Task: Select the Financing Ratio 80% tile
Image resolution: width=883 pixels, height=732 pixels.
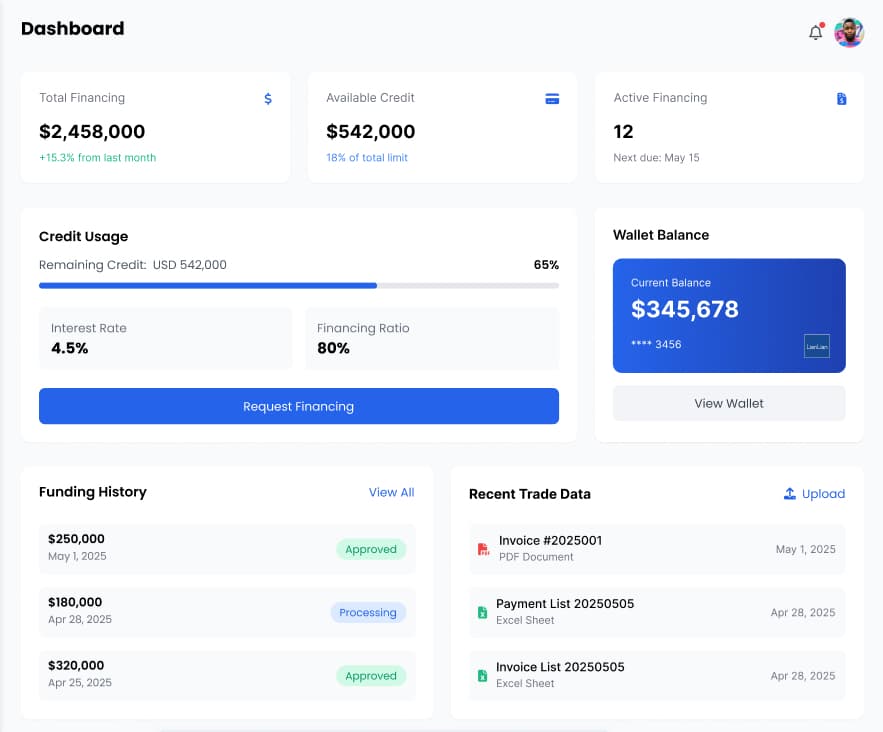Action: tap(431, 338)
